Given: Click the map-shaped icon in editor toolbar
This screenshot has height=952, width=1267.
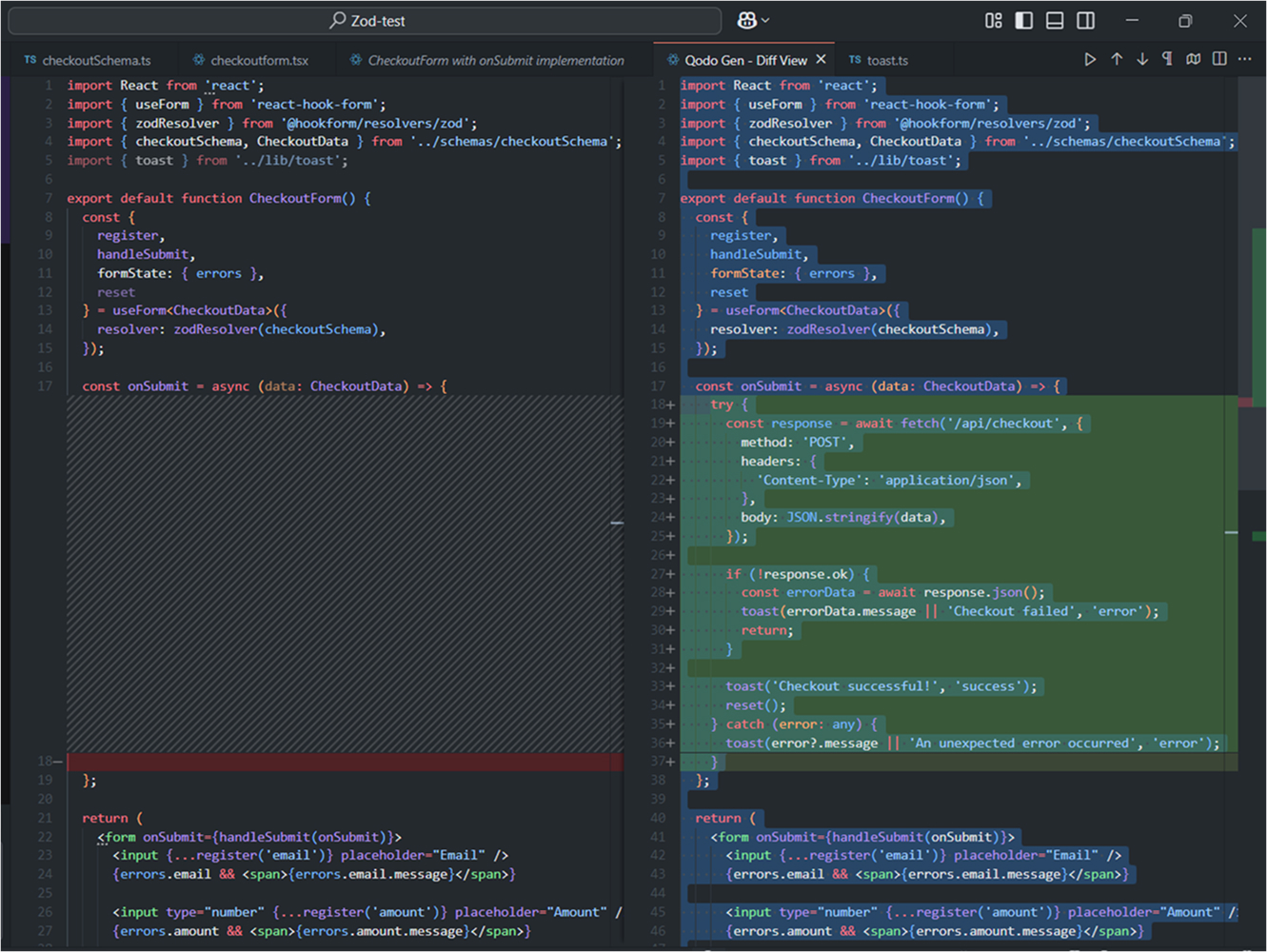Looking at the screenshot, I should (1194, 59).
